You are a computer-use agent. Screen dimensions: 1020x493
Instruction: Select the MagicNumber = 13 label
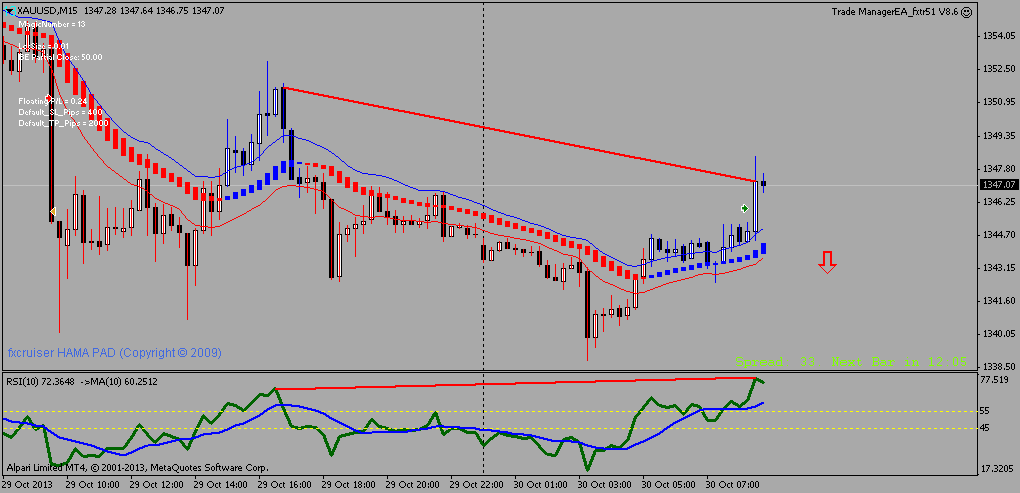point(51,23)
